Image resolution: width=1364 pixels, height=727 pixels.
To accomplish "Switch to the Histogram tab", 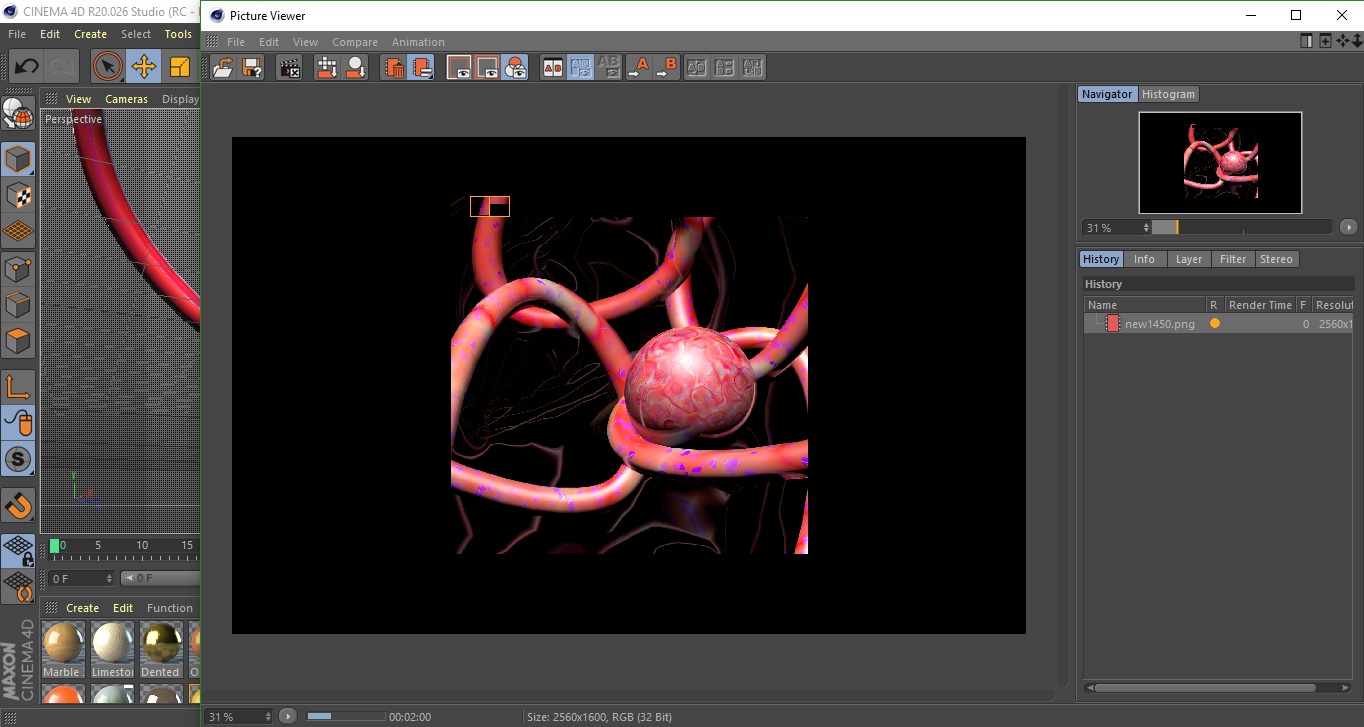I will pyautogui.click(x=1168, y=94).
